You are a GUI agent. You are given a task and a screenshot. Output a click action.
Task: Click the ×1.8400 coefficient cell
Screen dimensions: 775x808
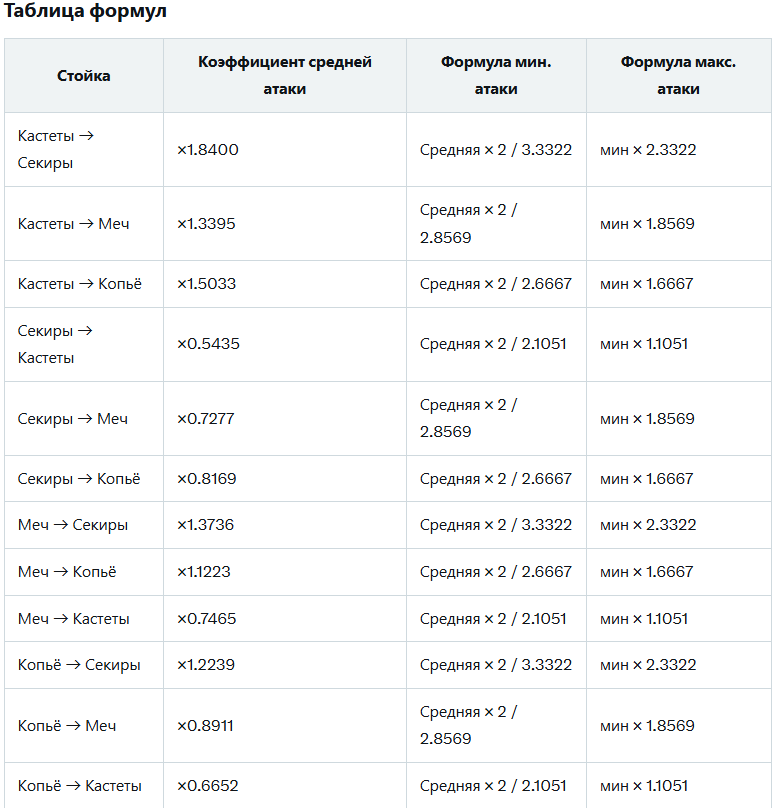click(208, 150)
